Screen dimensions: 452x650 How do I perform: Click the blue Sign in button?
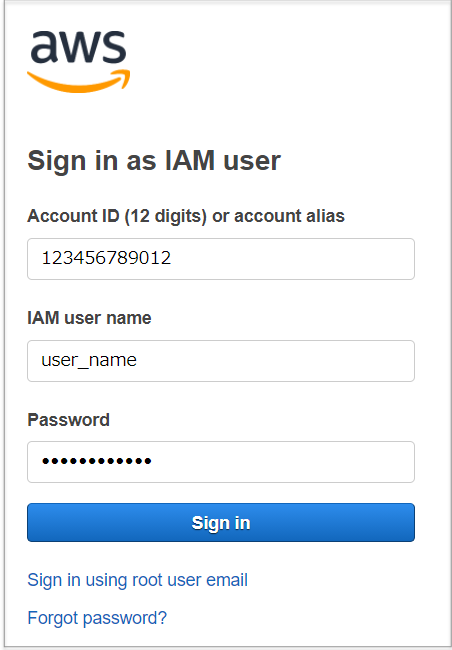[221, 522]
